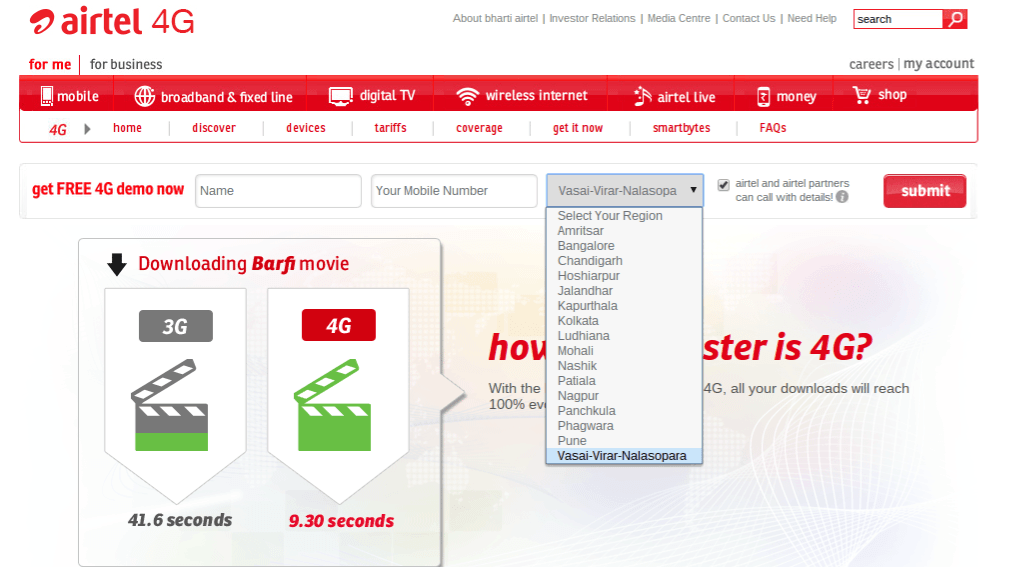1015x567 pixels.
Task: Click the arrow next to 4G breadcrumb
Action: 87,129
